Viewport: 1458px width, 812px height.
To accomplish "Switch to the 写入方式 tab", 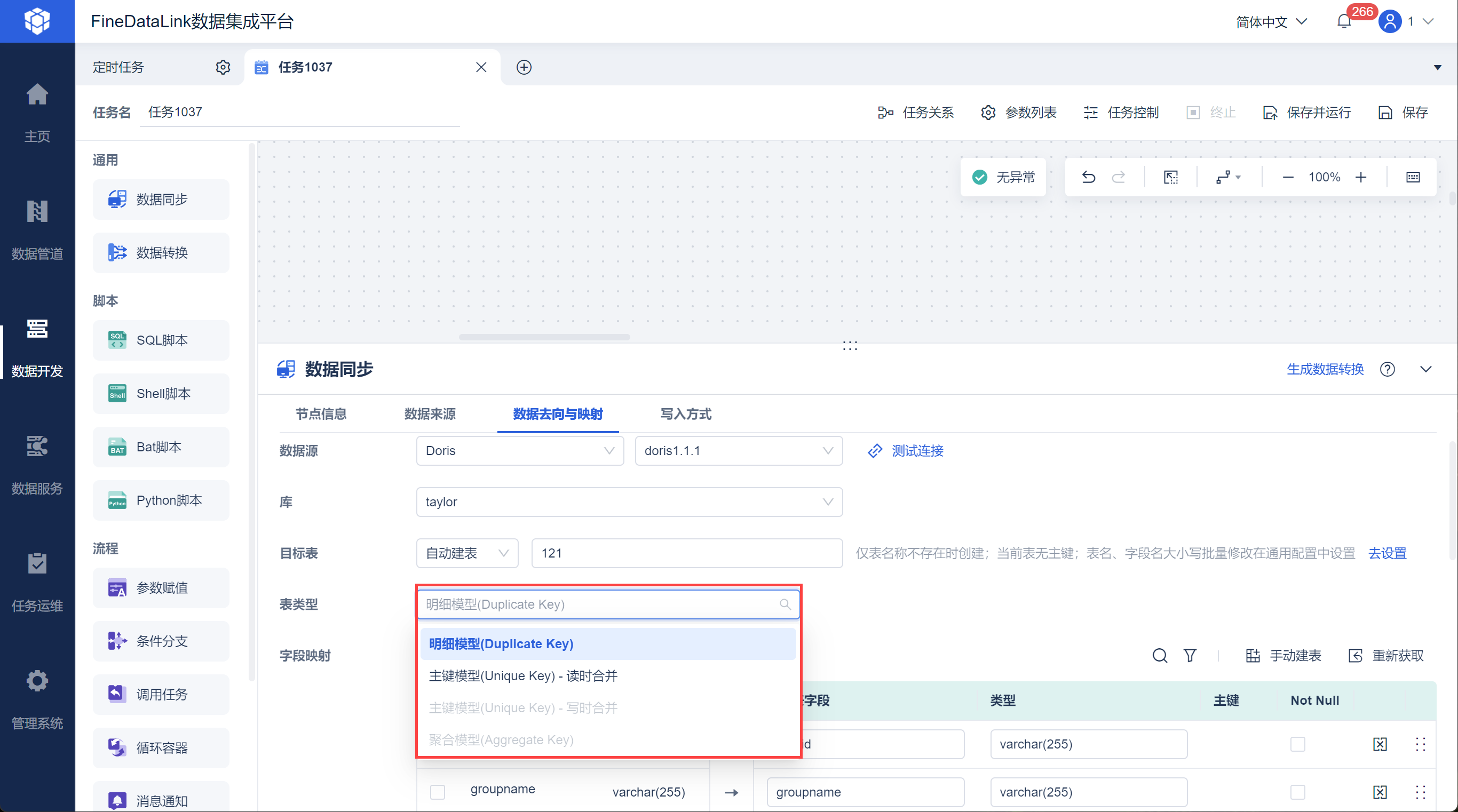I will coord(685,413).
